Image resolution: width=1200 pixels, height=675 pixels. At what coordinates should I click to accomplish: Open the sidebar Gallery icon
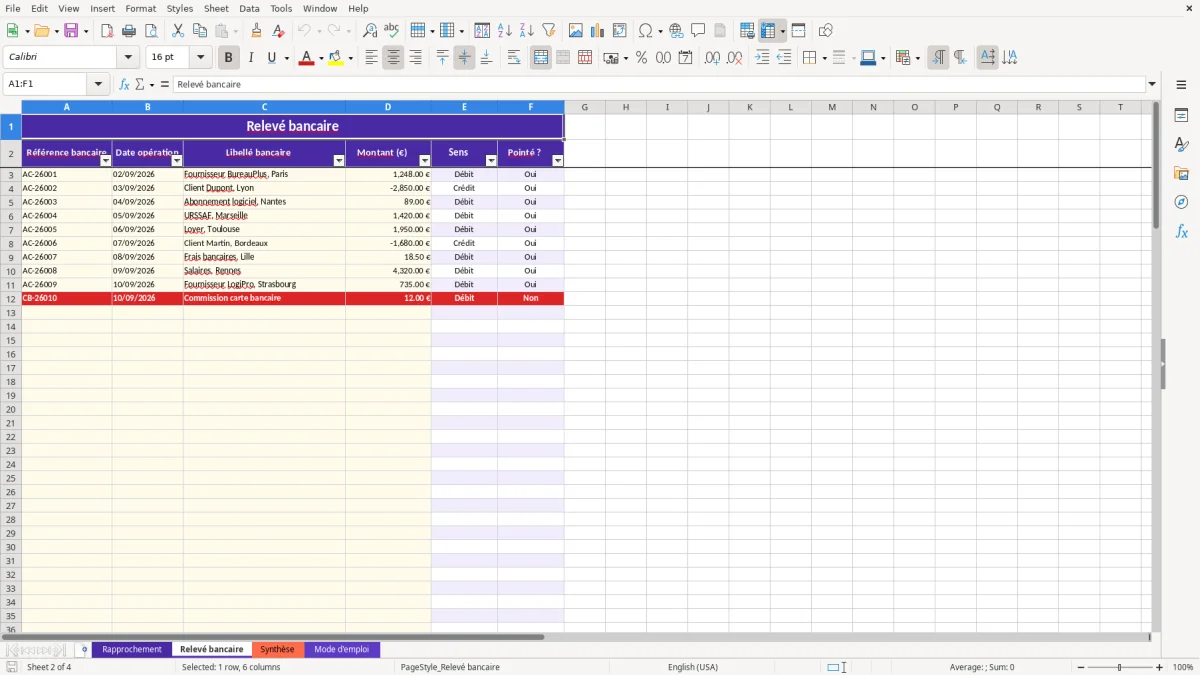click(1181, 173)
